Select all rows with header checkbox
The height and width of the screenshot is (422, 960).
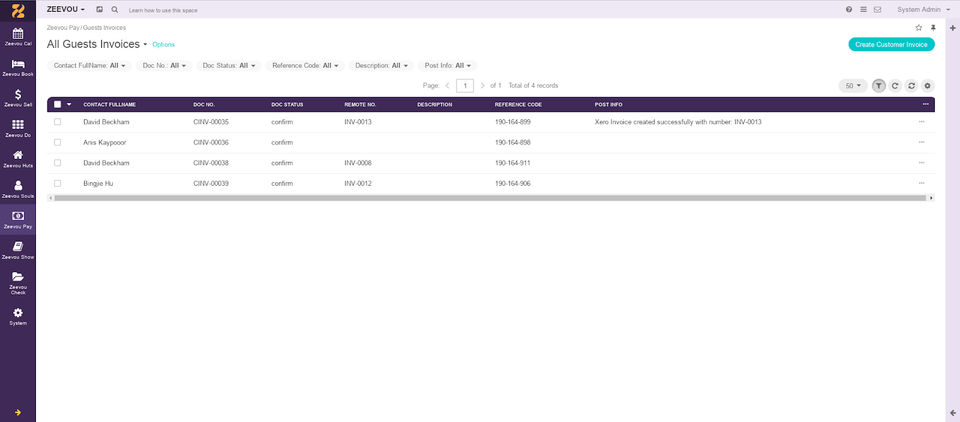tap(58, 104)
